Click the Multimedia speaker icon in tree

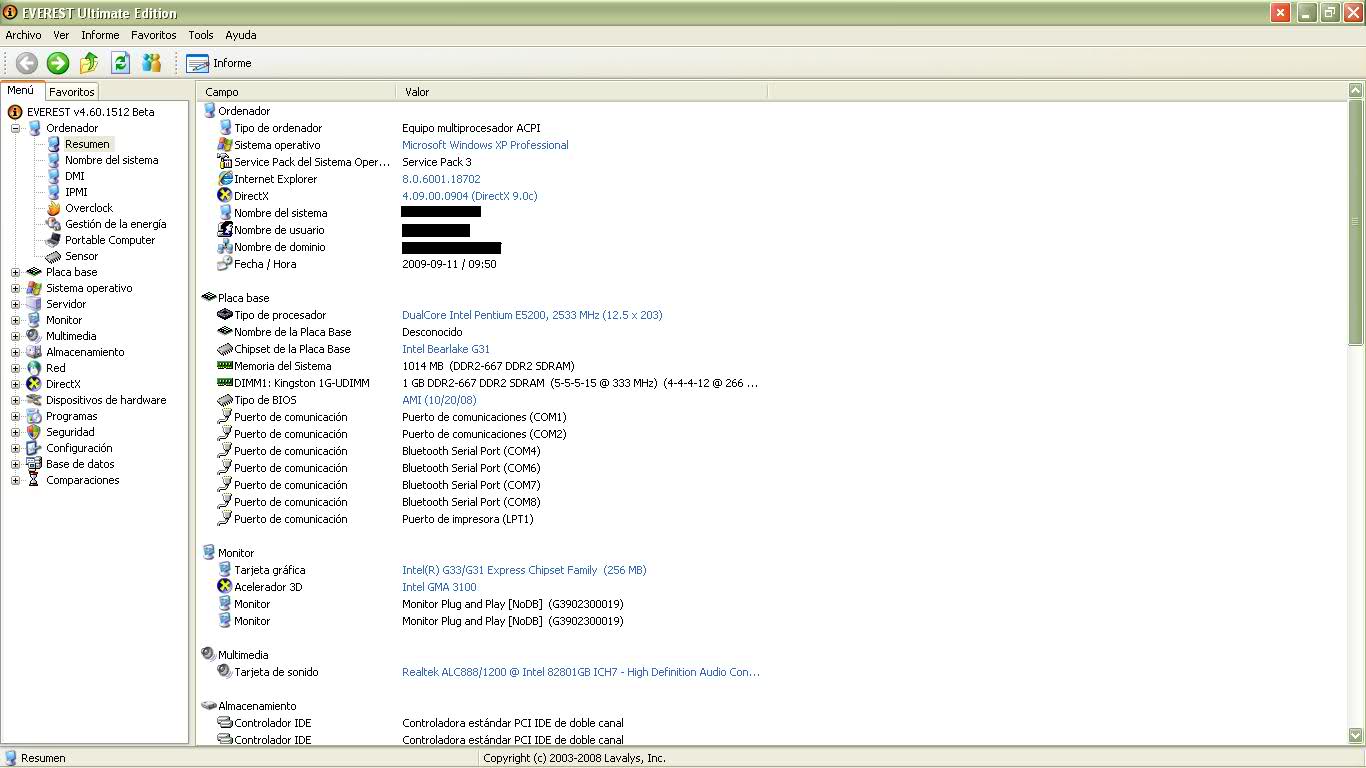(x=34, y=336)
